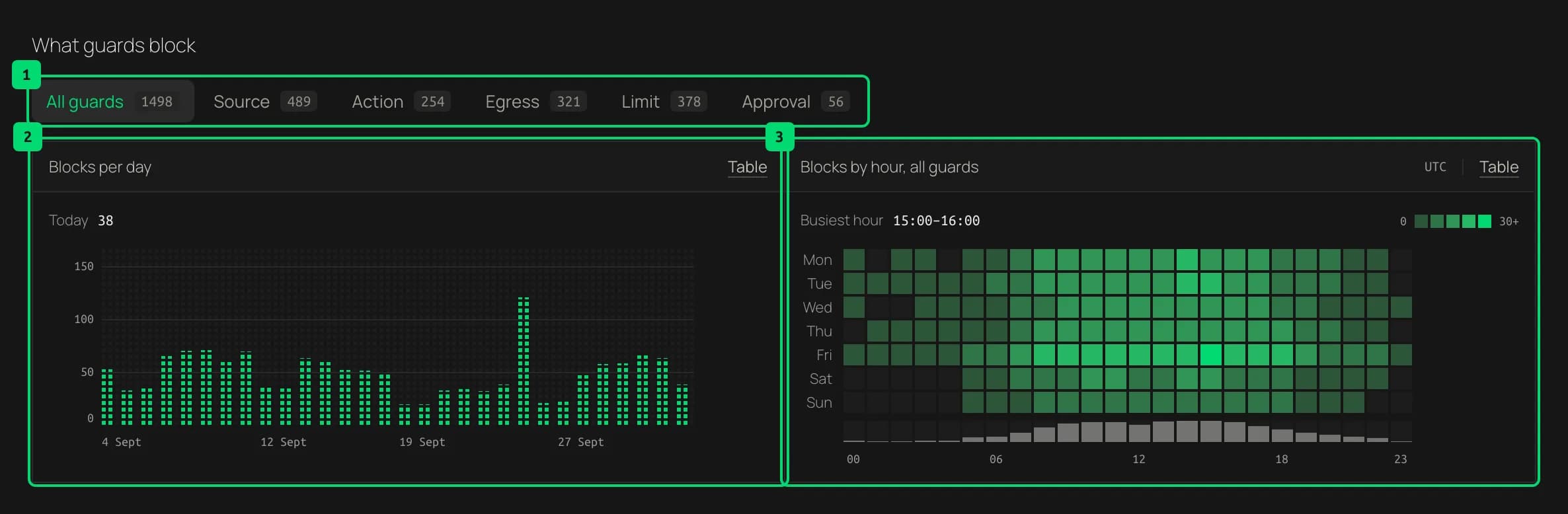
Task: Switch to the Source tab
Action: click(265, 101)
